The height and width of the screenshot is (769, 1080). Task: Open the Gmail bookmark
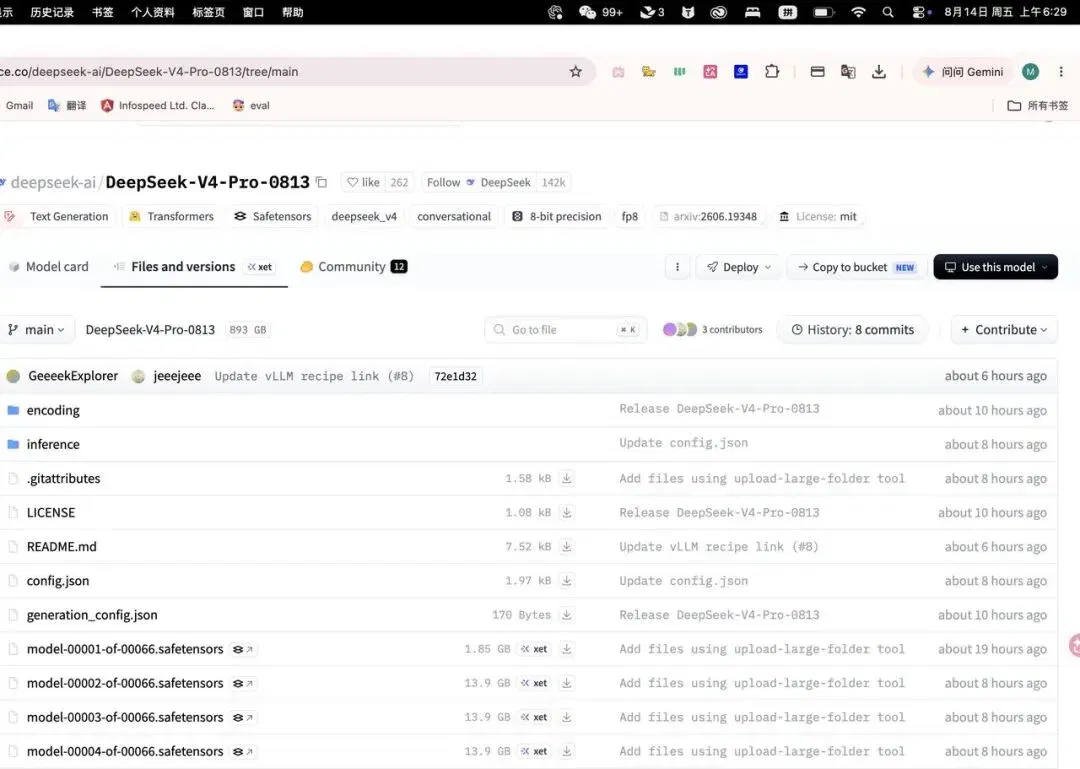pos(19,105)
